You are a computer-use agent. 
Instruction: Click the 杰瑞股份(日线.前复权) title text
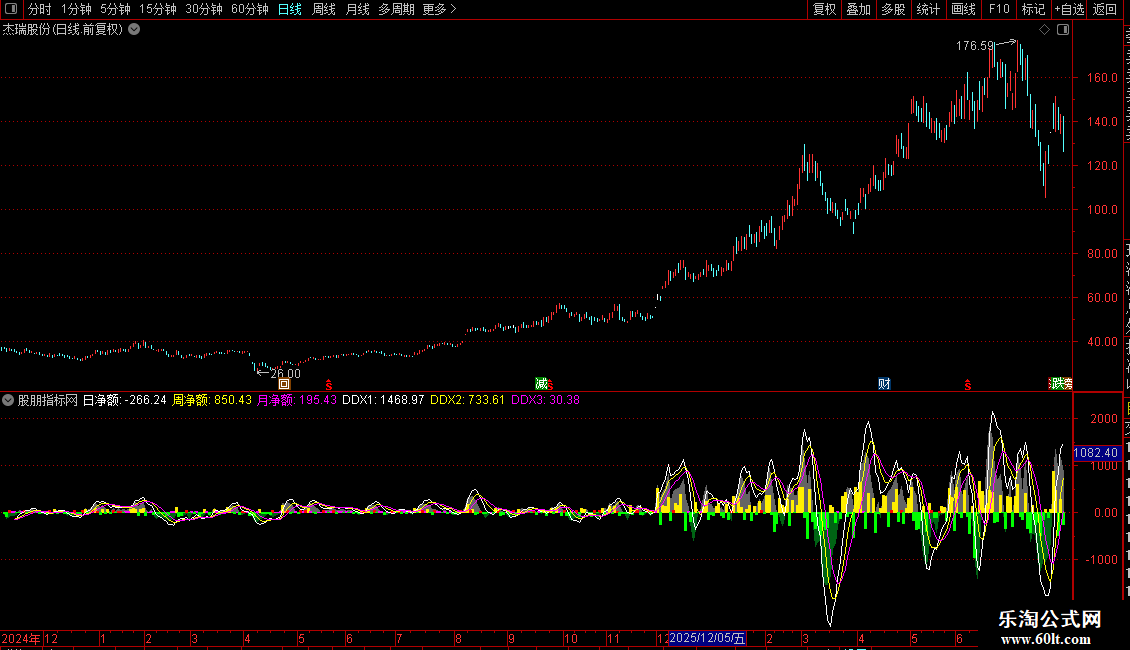click(63, 30)
